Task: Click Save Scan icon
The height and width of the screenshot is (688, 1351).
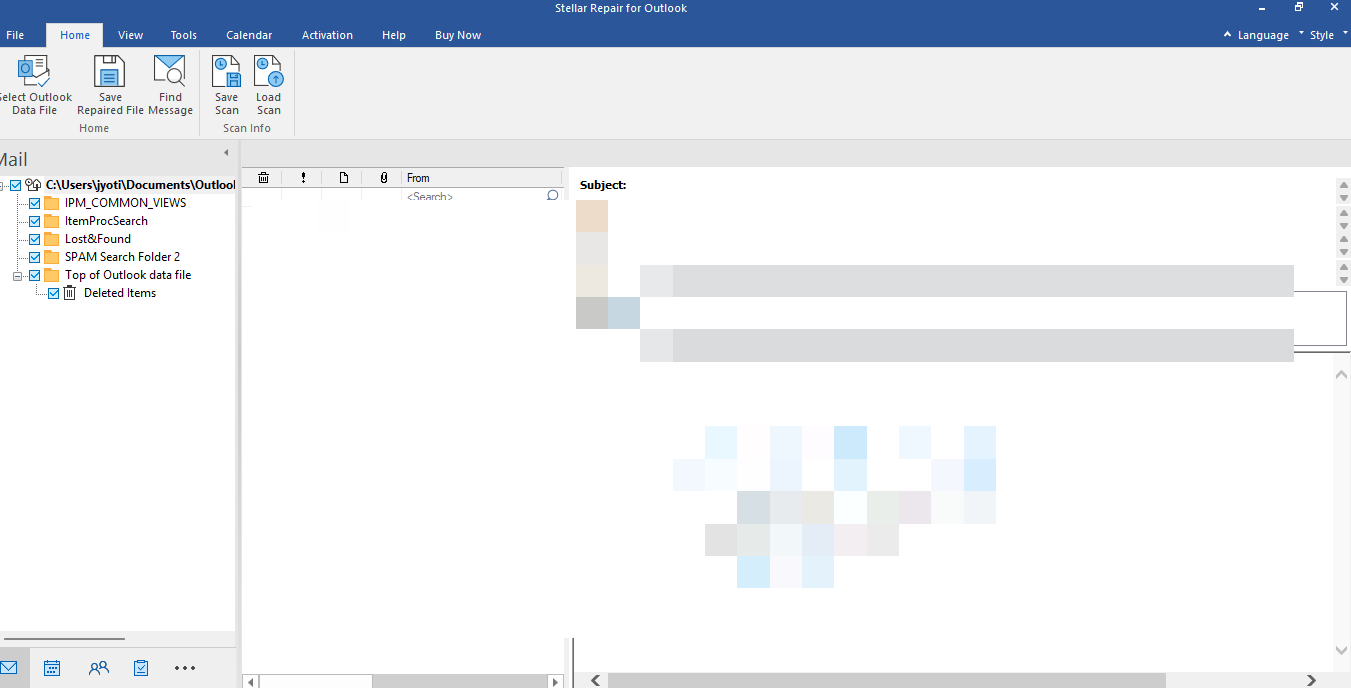Action: [227, 71]
